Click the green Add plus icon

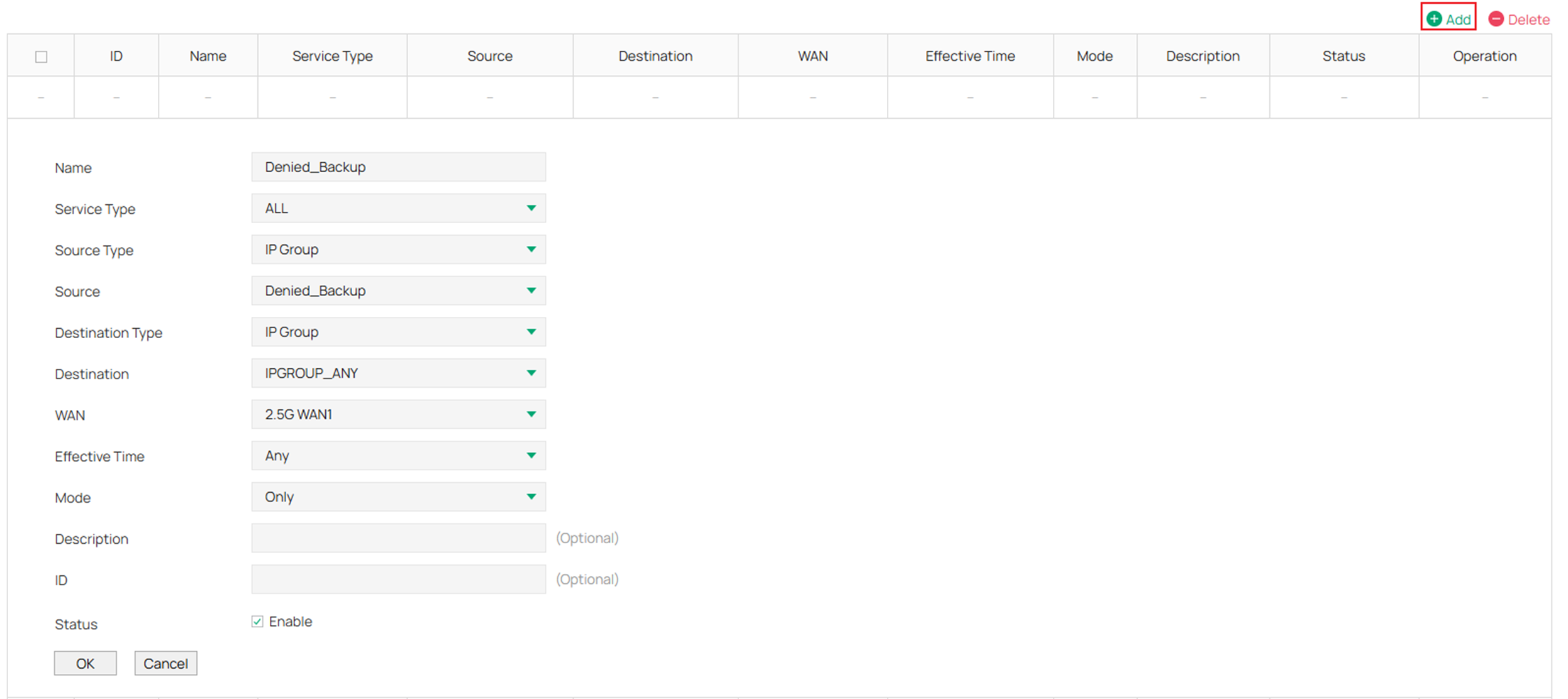(1434, 19)
